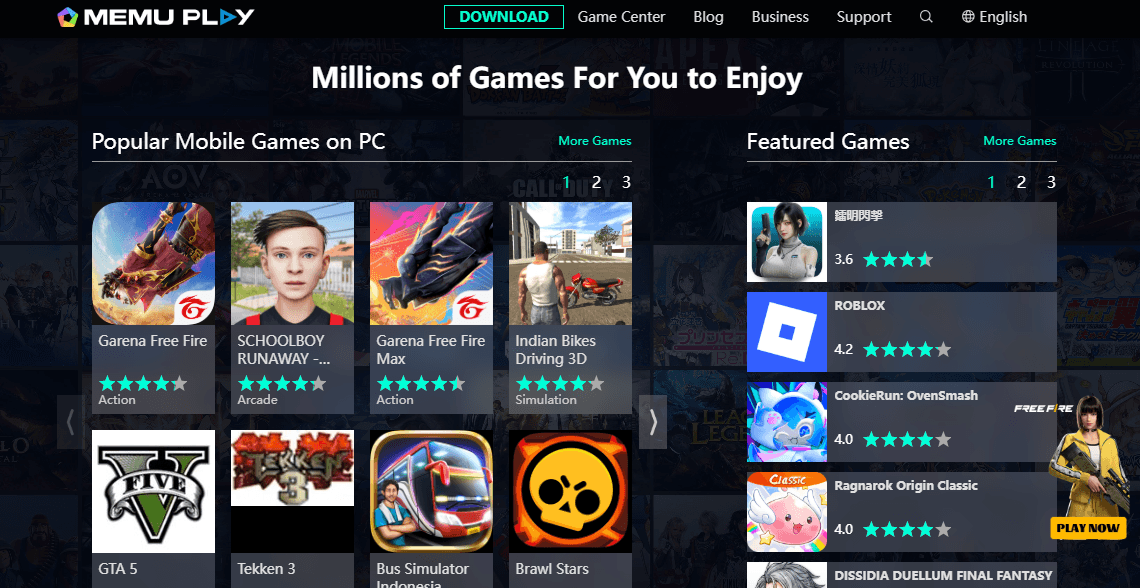The image size is (1140, 588).
Task: Go to previous games with left arrow
Action: coord(71,422)
